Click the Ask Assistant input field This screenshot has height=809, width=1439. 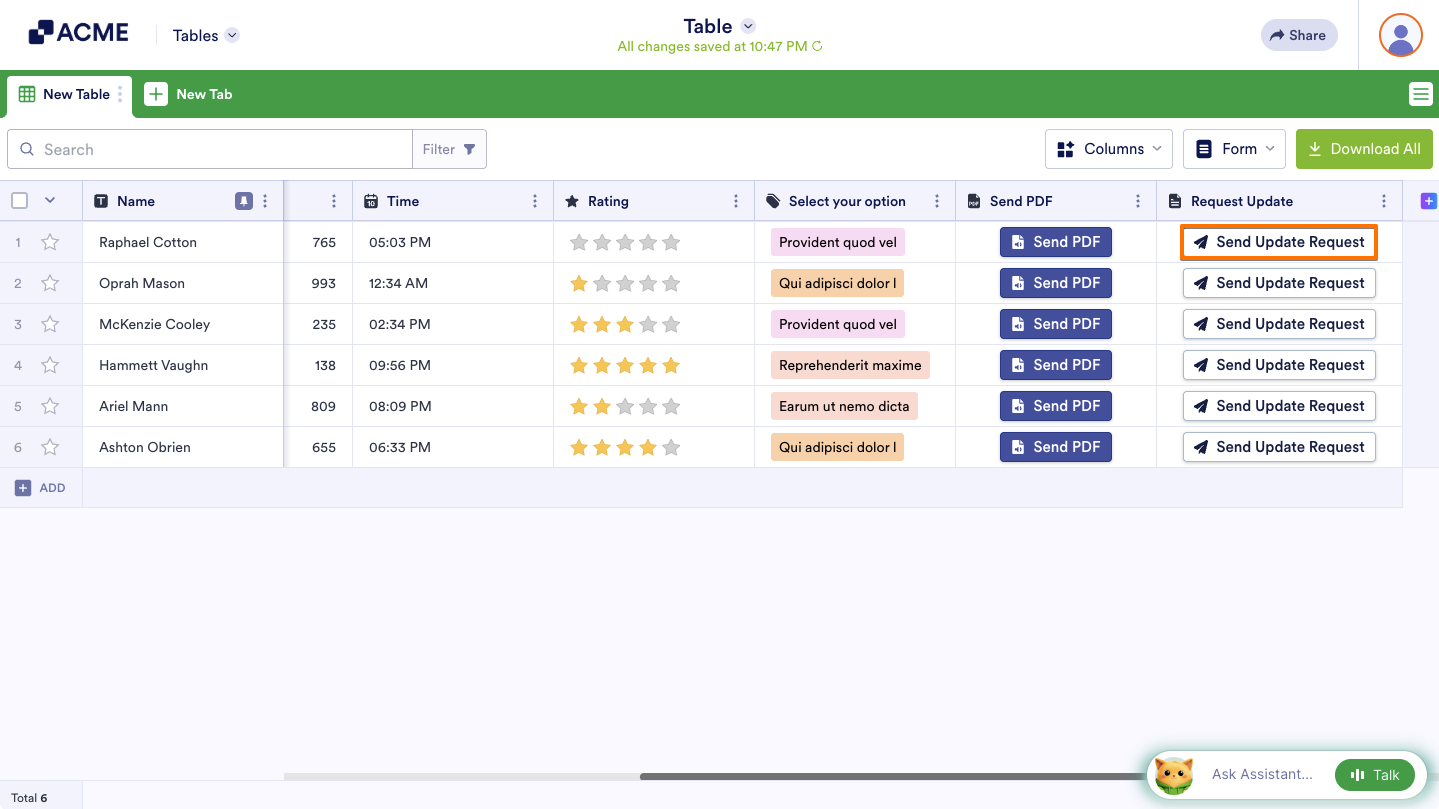click(1262, 774)
